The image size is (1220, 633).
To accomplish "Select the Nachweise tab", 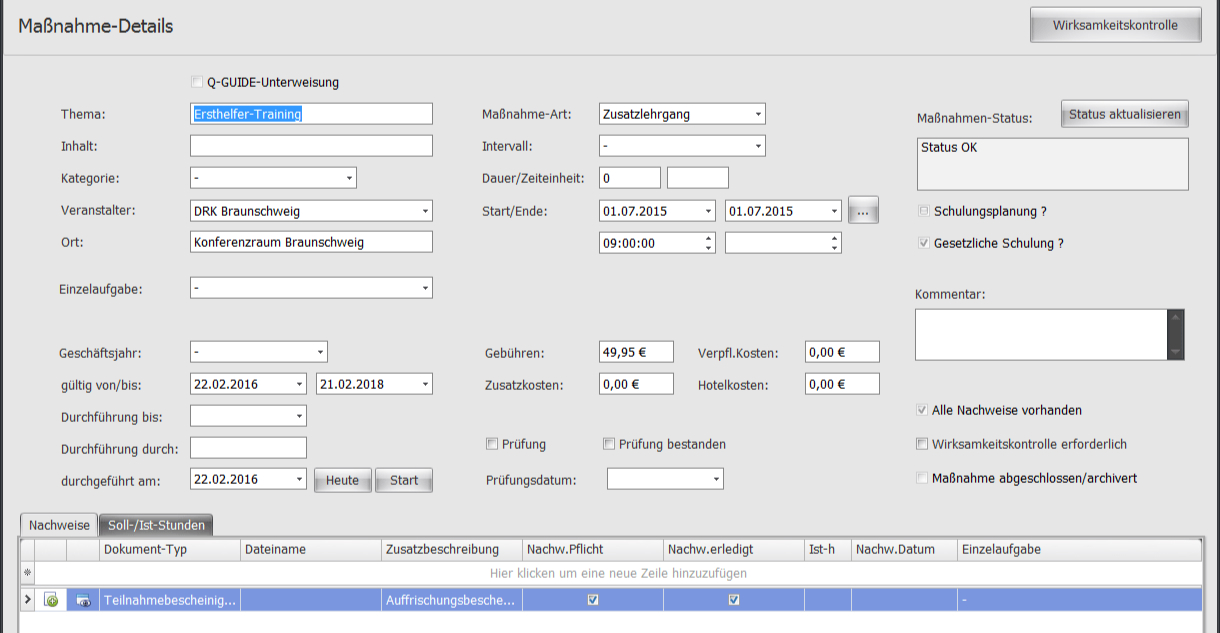I will click(x=58, y=525).
